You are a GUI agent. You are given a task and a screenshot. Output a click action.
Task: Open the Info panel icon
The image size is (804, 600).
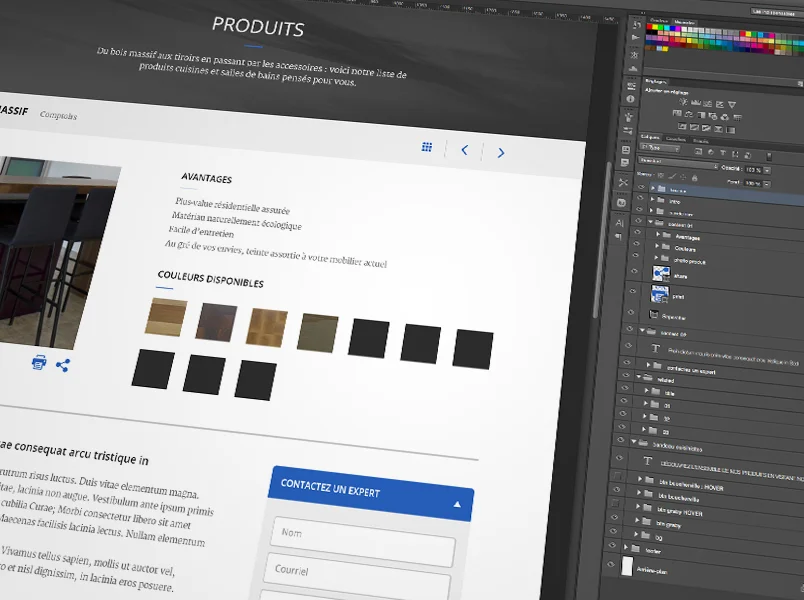[x=631, y=99]
